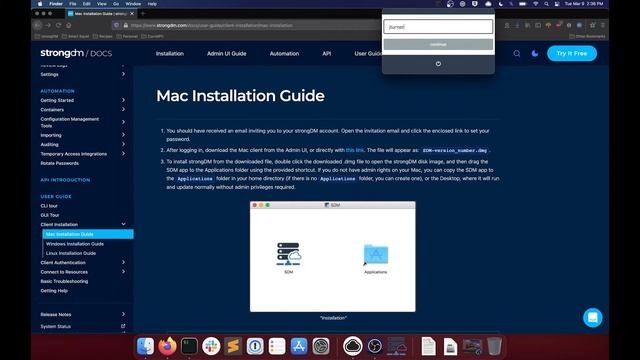This screenshot has height=360, width=640.
Task: Open 1Password from the Dock
Action: tap(255, 346)
